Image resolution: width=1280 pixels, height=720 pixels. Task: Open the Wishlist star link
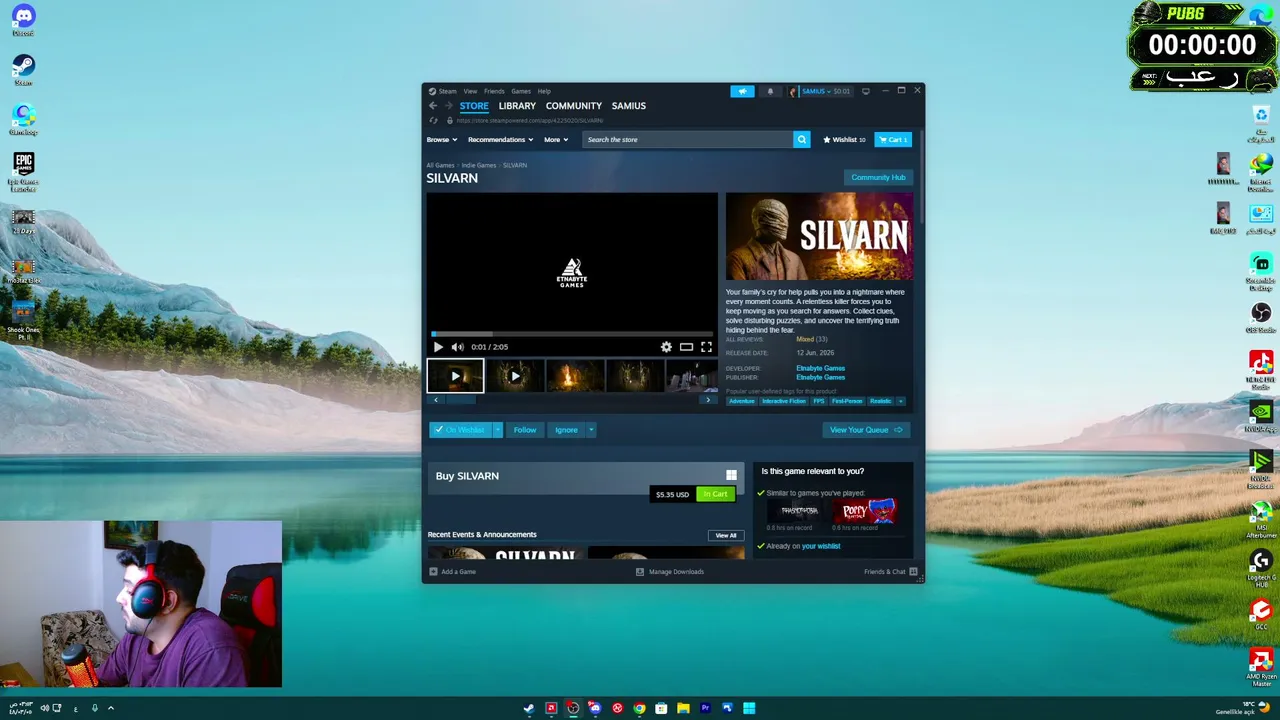(x=844, y=140)
